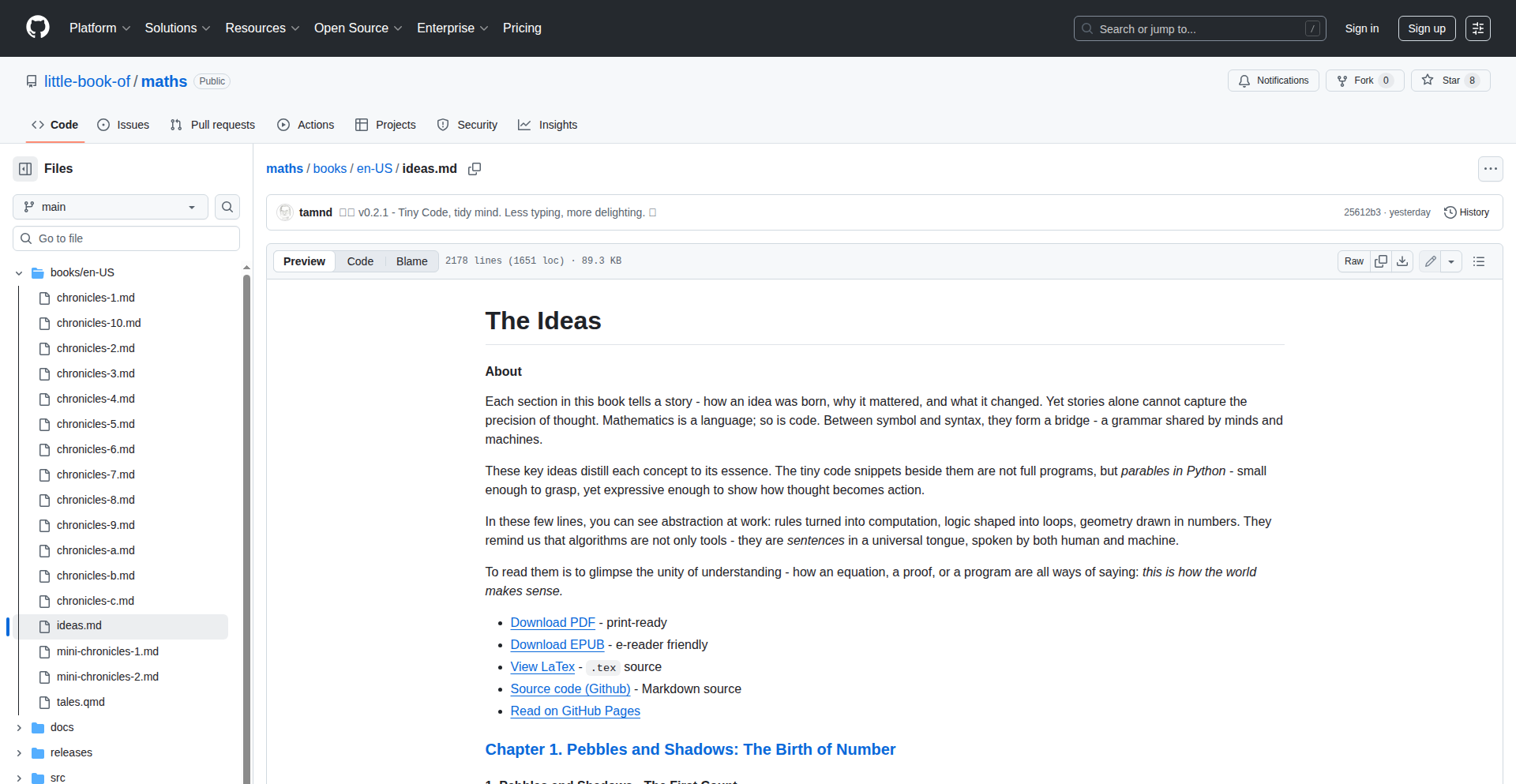1516x784 pixels.
Task: Click the pencil edit file icon
Action: [x=1430, y=261]
